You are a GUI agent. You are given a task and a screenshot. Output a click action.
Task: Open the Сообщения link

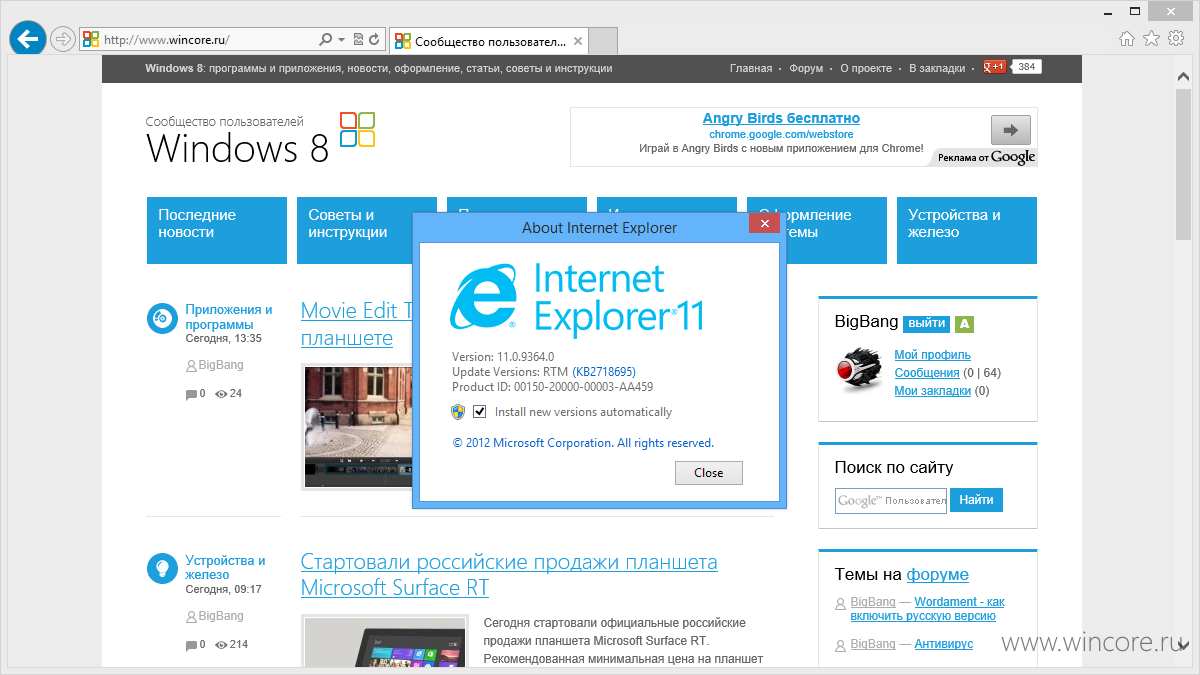tap(927, 373)
